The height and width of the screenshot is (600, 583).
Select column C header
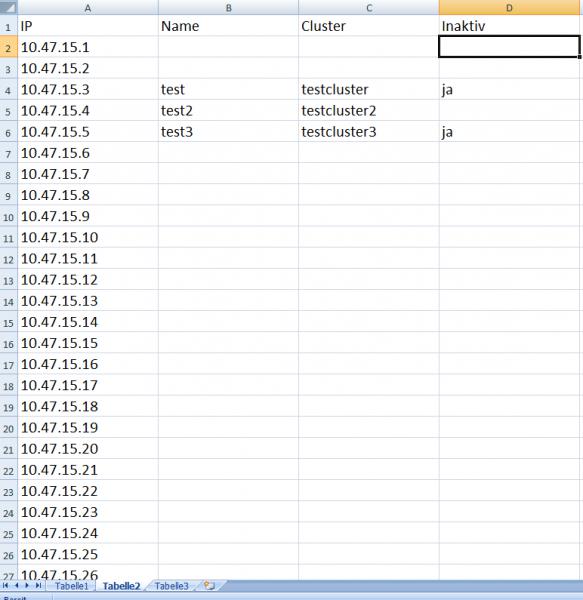coord(369,8)
